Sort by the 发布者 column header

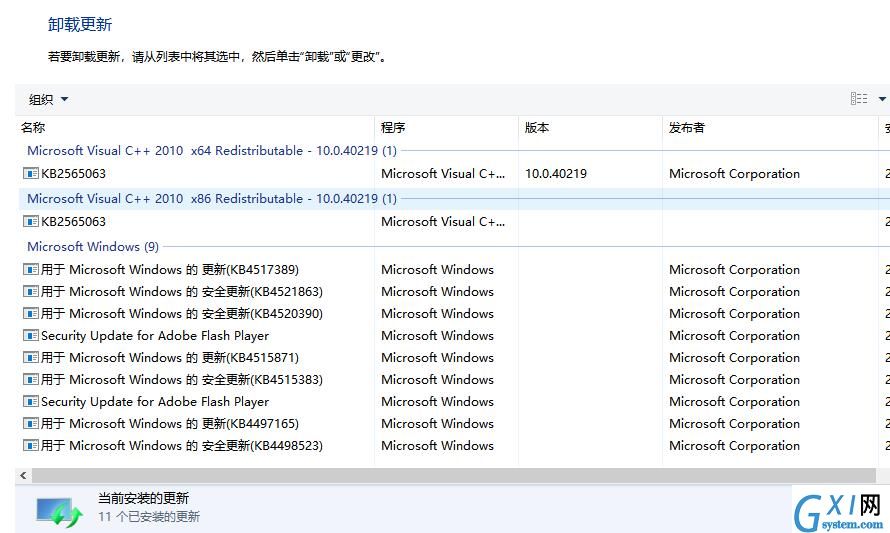[686, 128]
